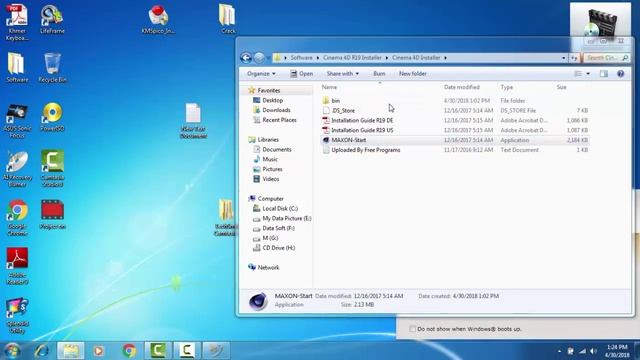640x360 pixels.
Task: Open Internet Explorer from the taskbar
Action: click(42, 351)
